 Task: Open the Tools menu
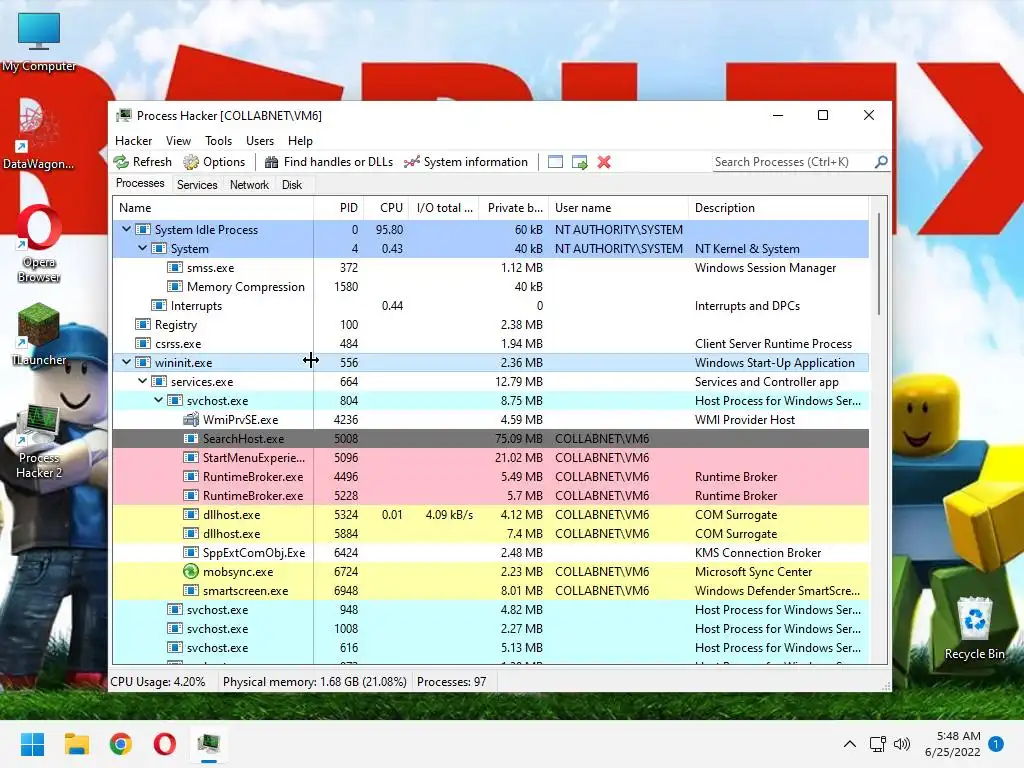(218, 140)
